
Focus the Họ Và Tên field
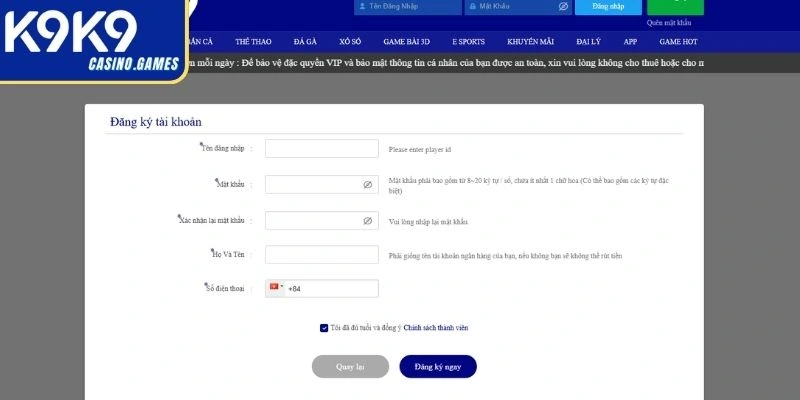pyautogui.click(x=322, y=255)
